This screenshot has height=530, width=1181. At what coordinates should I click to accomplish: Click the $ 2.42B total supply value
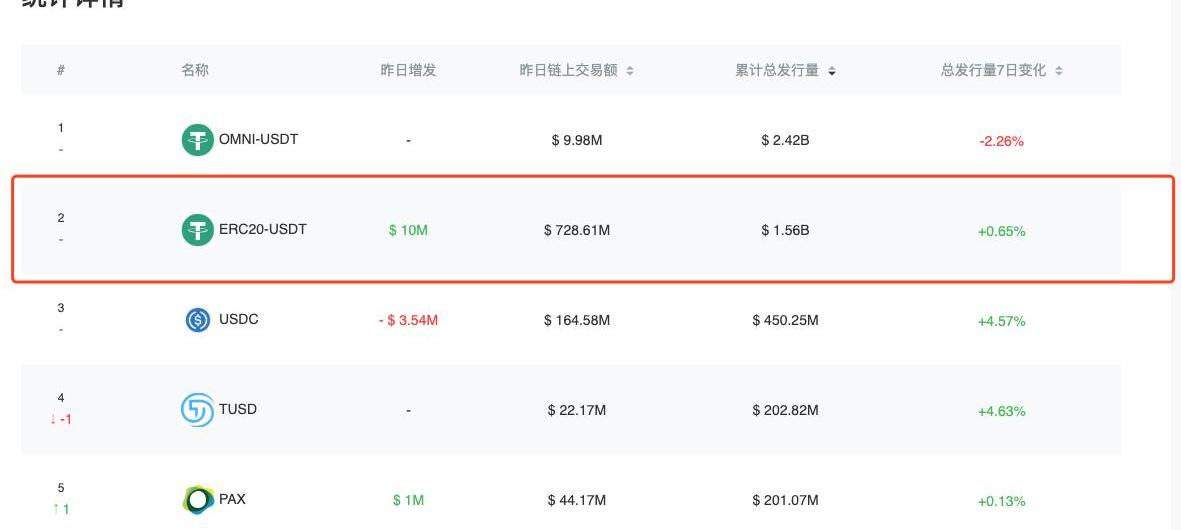(786, 141)
